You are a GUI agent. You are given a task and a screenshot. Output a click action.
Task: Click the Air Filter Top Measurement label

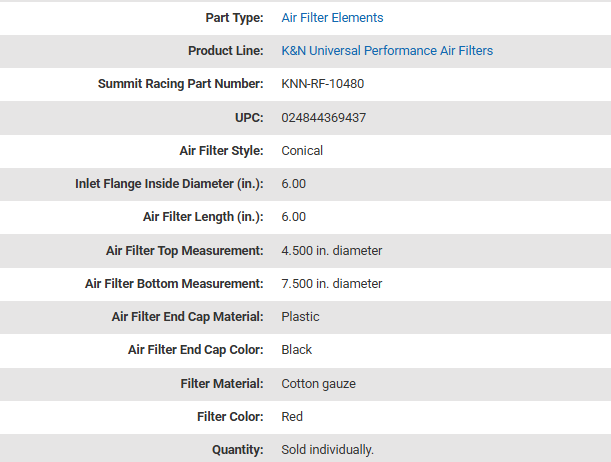coord(185,251)
